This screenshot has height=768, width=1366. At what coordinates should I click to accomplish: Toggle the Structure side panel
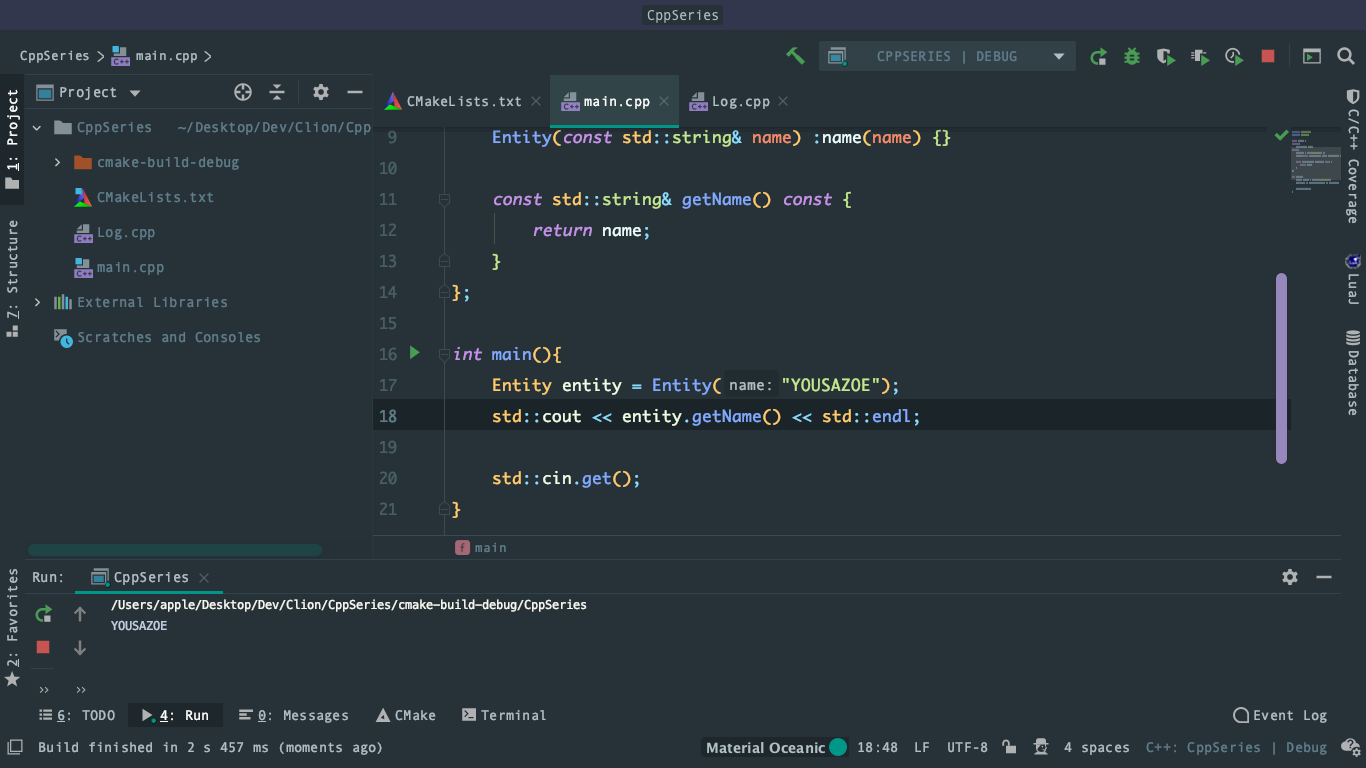[12, 277]
